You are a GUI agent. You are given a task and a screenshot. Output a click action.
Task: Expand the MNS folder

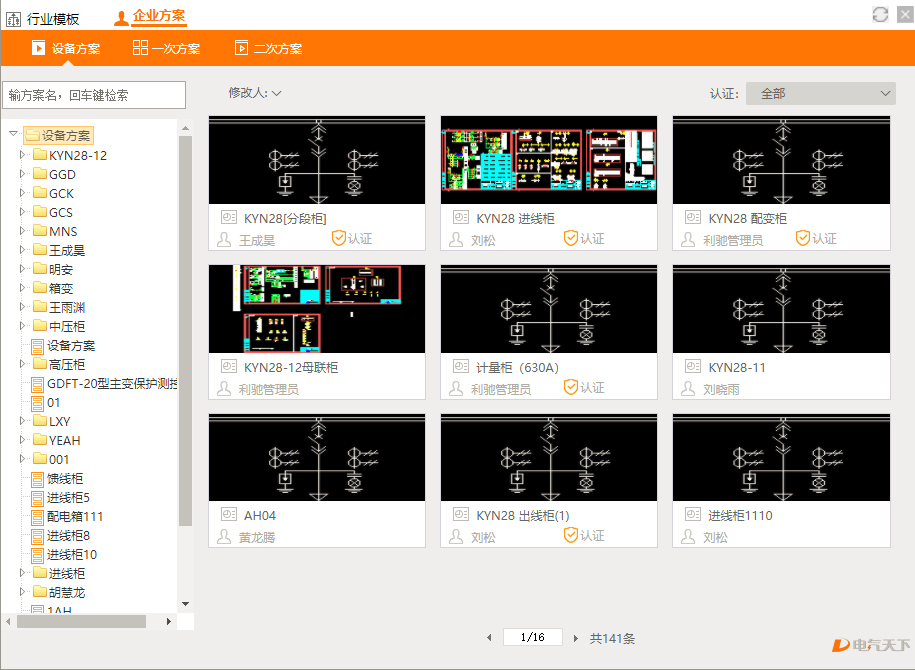[22, 231]
